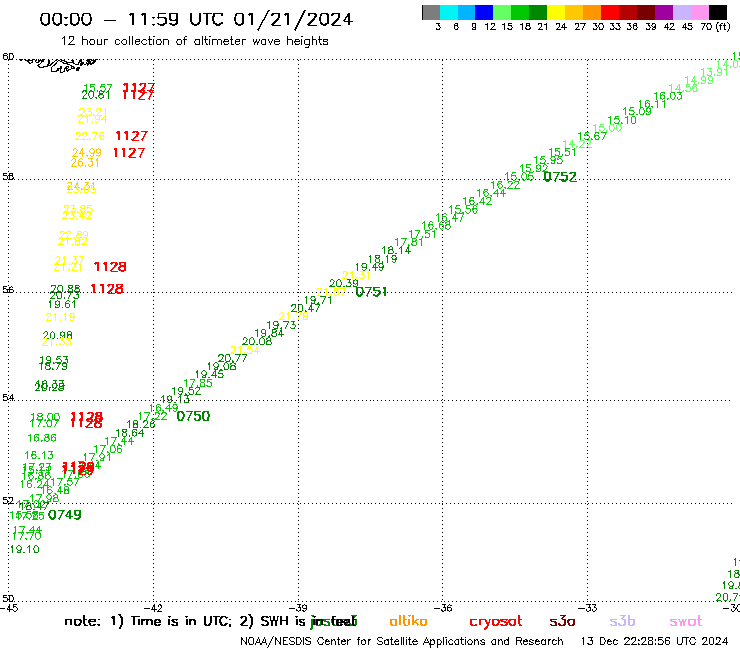Click the 'altika' satellite legend label
740x650 pixels.
point(408,621)
